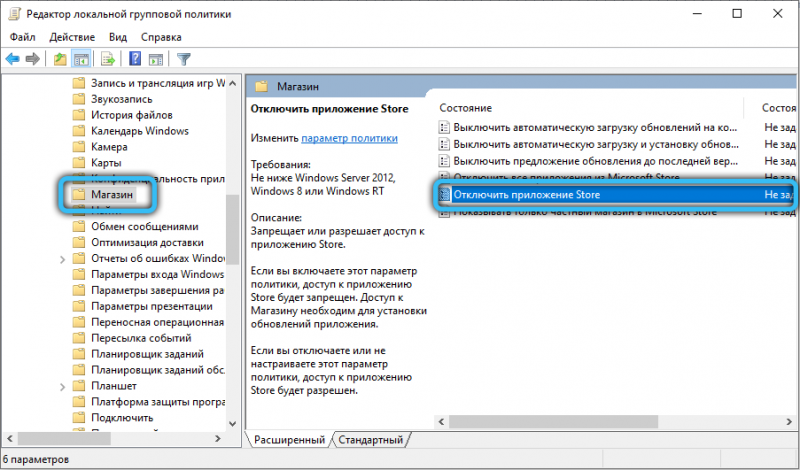800x470 pixels.
Task: Click the app icon in the title bar
Action: (x=14, y=14)
